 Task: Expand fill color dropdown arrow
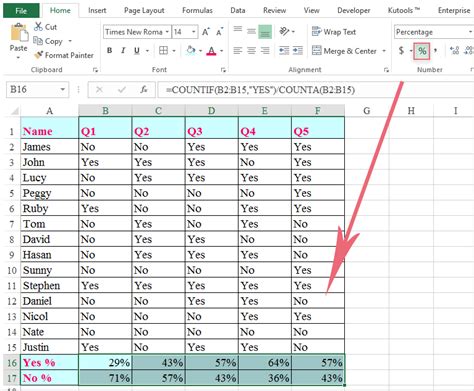tap(200, 51)
